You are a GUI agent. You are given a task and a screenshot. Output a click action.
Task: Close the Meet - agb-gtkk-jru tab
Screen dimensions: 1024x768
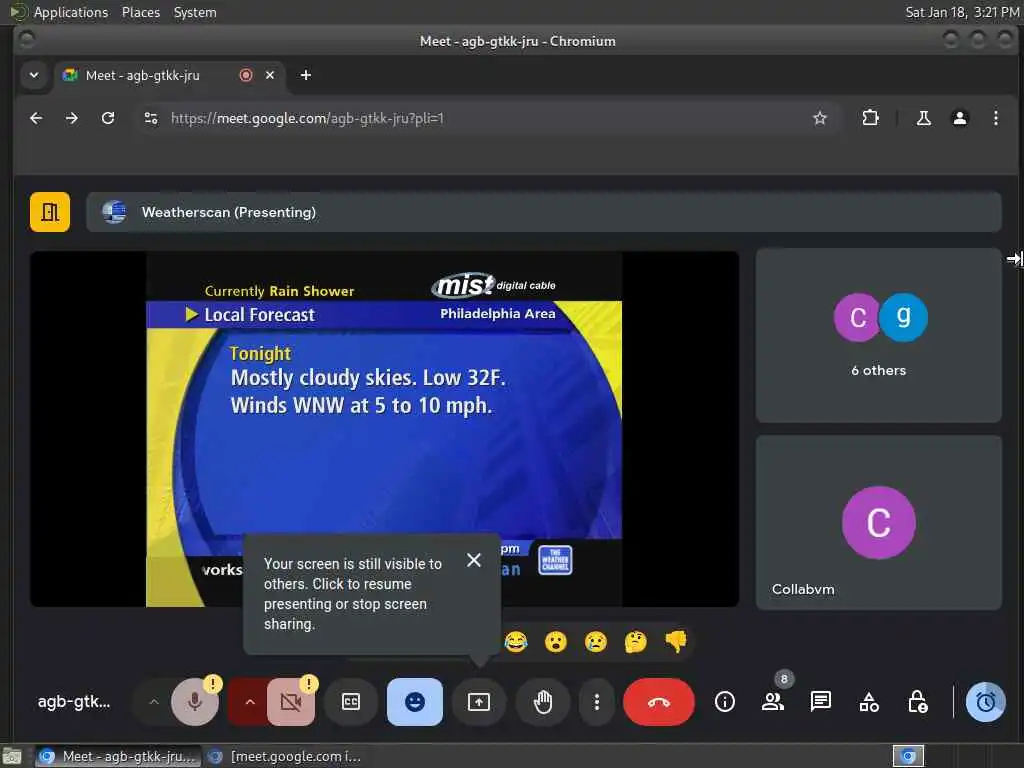(x=270, y=75)
